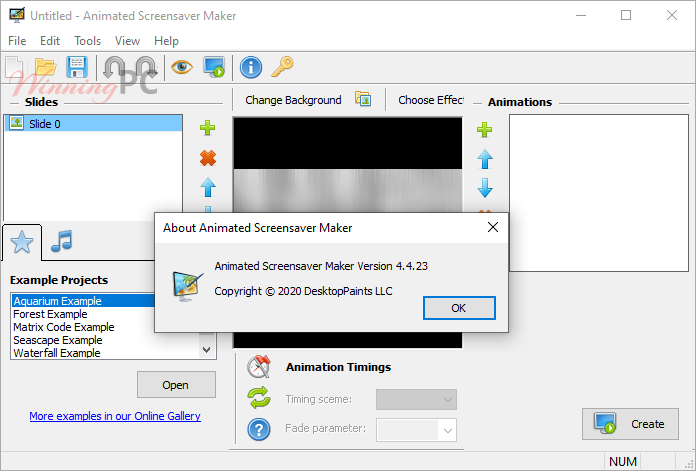Click the Create screensaver button
Image resolution: width=696 pixels, height=471 pixels.
[630, 424]
